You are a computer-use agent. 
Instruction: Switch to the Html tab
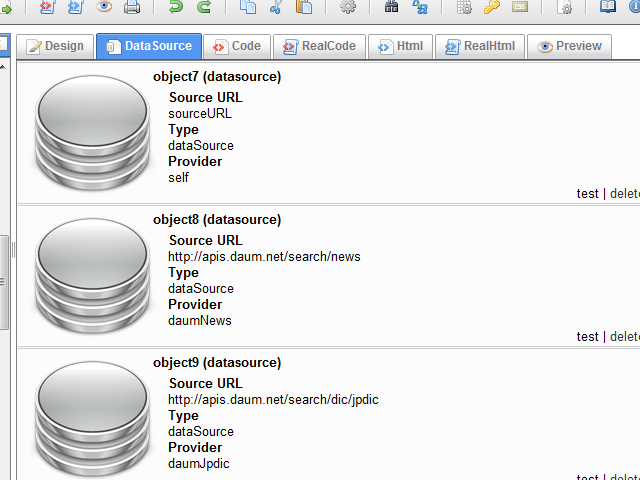(x=400, y=46)
